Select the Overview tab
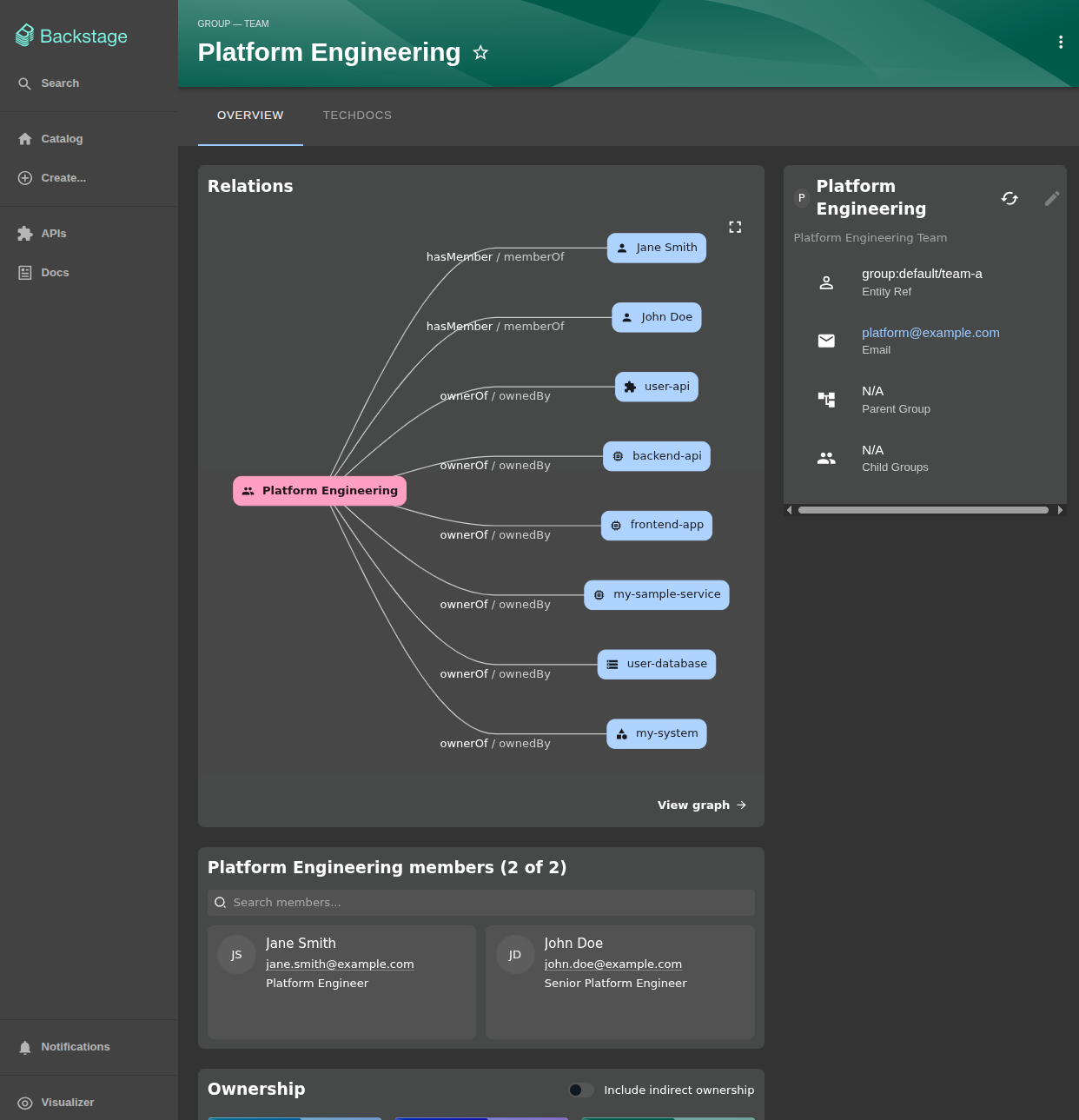The image size is (1079, 1120). pos(250,116)
